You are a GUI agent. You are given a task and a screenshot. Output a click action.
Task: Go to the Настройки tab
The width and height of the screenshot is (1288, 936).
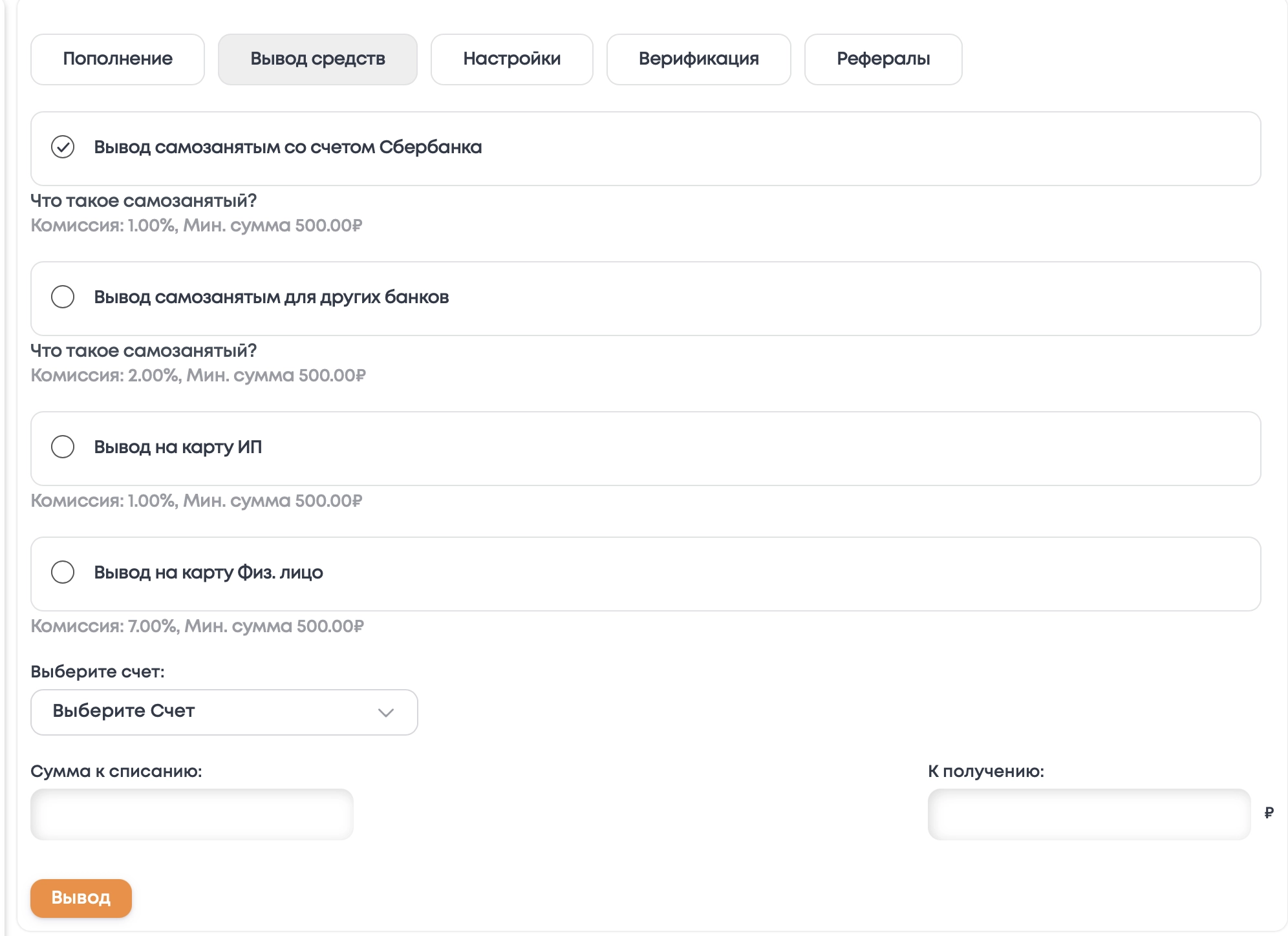(511, 59)
